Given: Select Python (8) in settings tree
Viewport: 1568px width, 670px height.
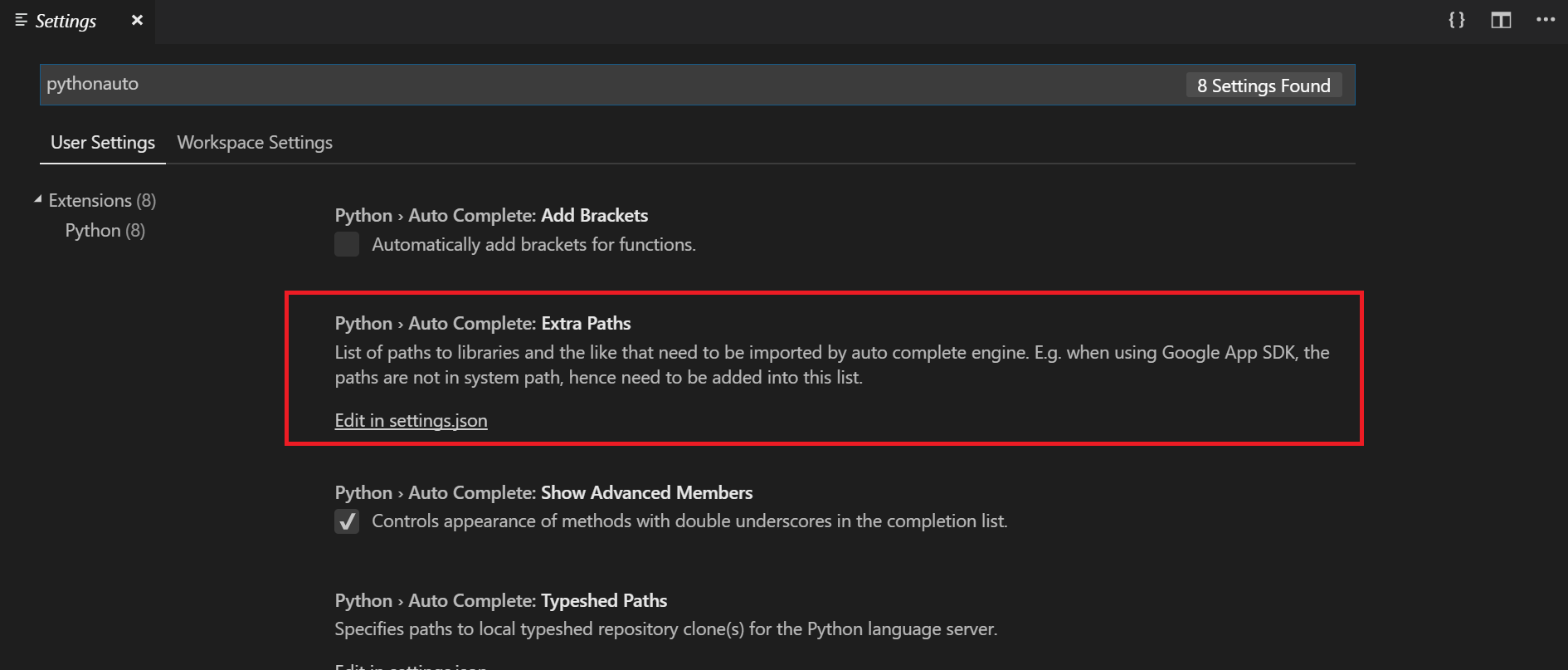Looking at the screenshot, I should click(x=105, y=231).
